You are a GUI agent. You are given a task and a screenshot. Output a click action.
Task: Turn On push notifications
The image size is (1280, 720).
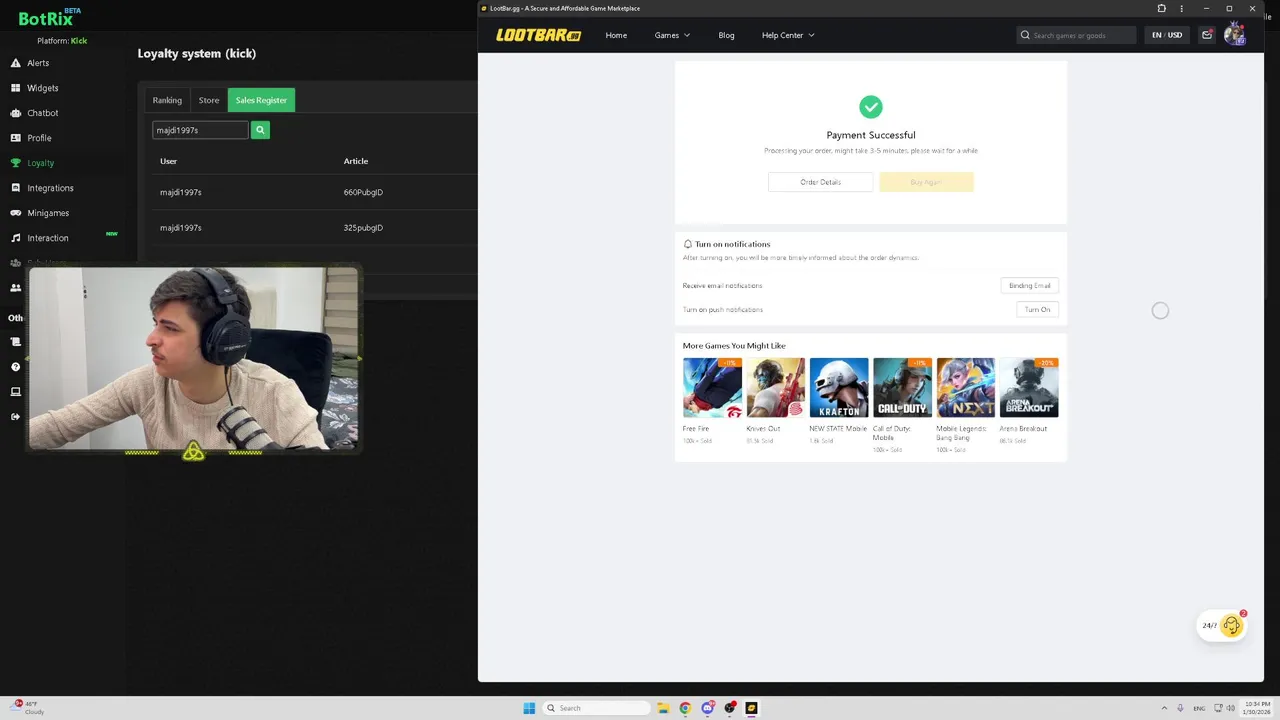pos(1037,310)
